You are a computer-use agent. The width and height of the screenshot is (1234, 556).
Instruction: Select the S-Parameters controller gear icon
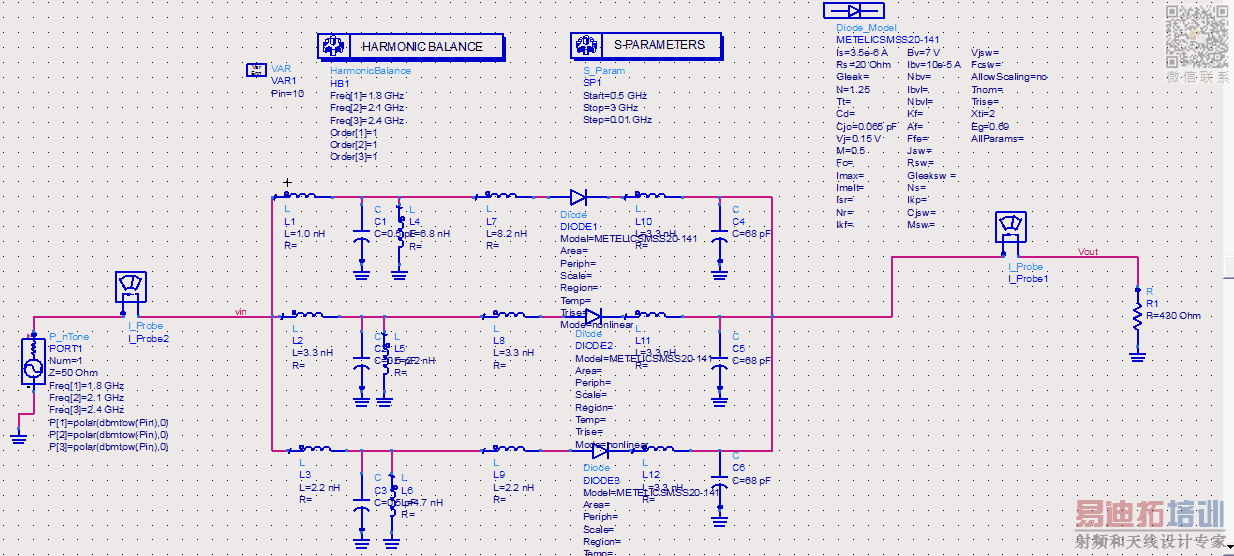585,45
